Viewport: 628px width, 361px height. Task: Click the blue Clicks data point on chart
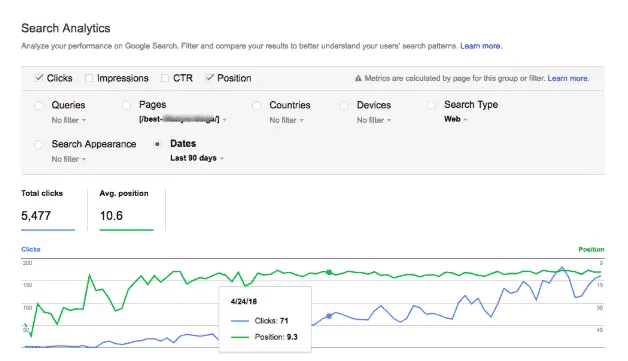329,316
